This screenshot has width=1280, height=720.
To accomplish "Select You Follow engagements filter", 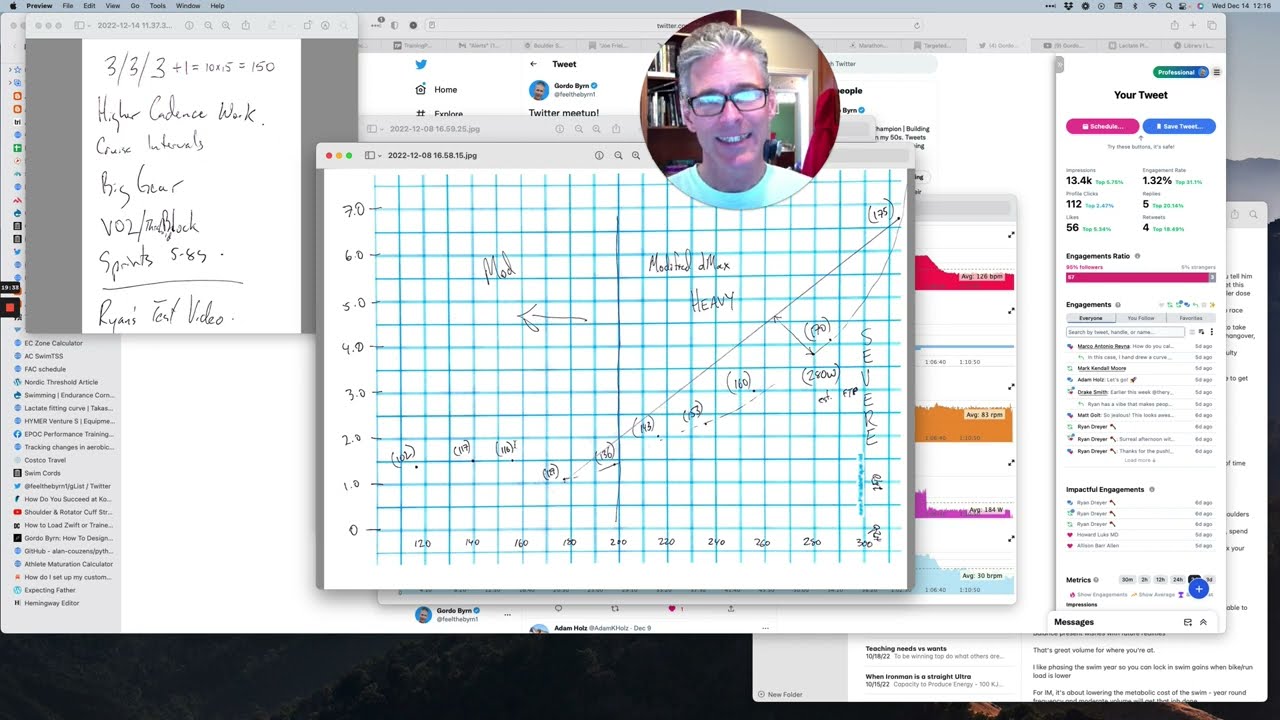I will coord(1141,318).
